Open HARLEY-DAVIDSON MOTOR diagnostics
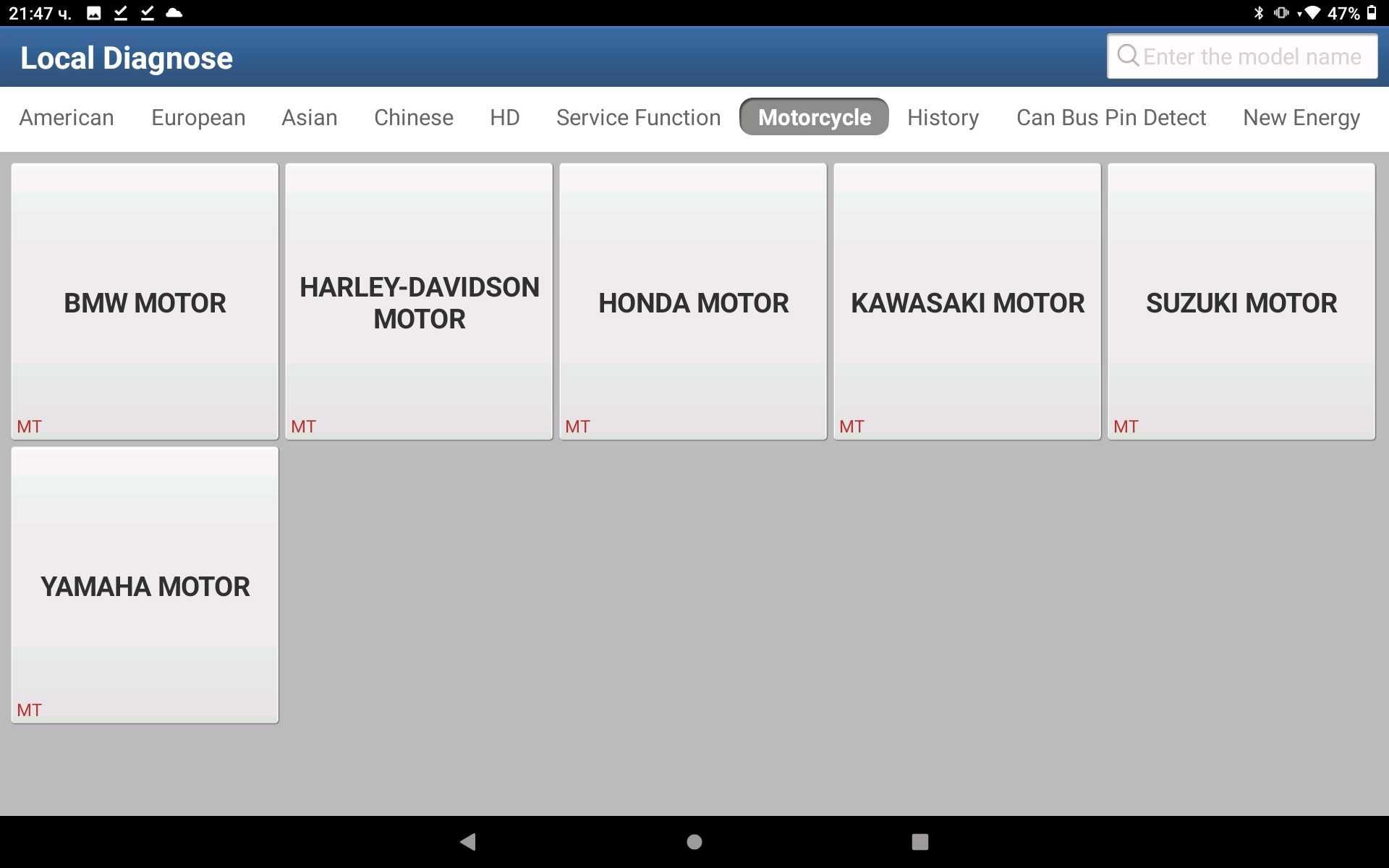 tap(418, 302)
